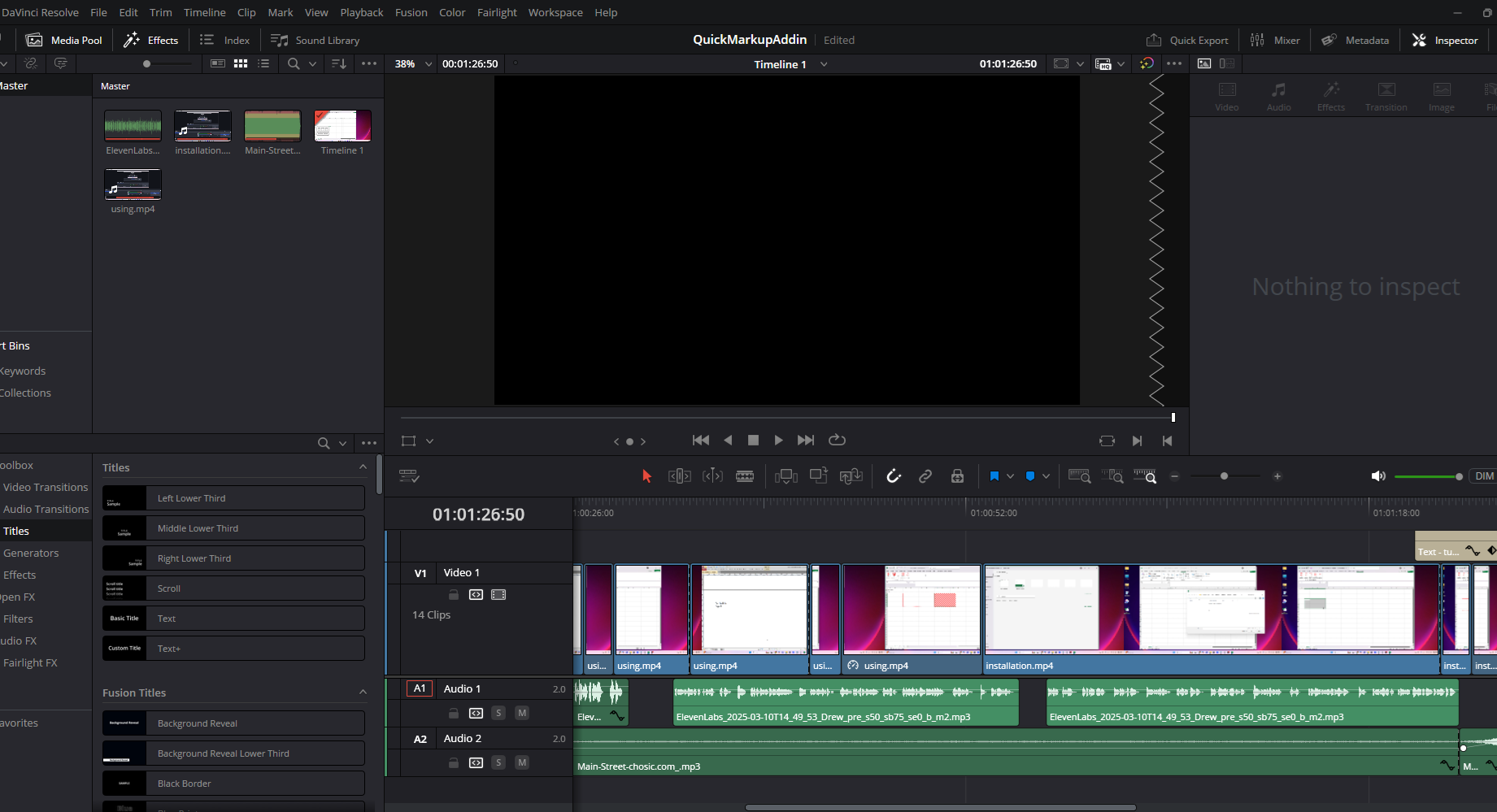This screenshot has width=1497, height=812.
Task: Go to last frame
Action: [806, 441]
